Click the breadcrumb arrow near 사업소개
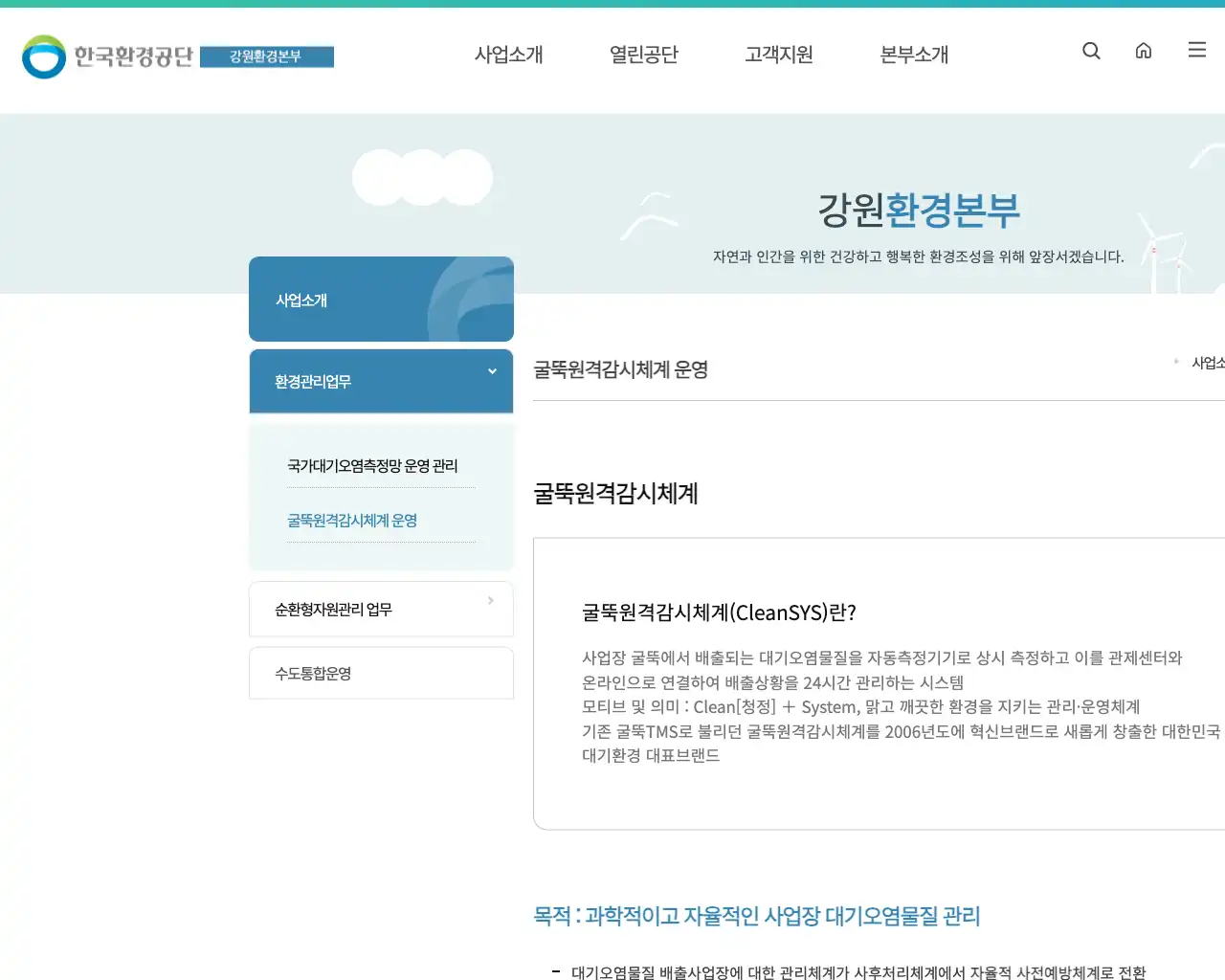 pyautogui.click(x=1175, y=362)
